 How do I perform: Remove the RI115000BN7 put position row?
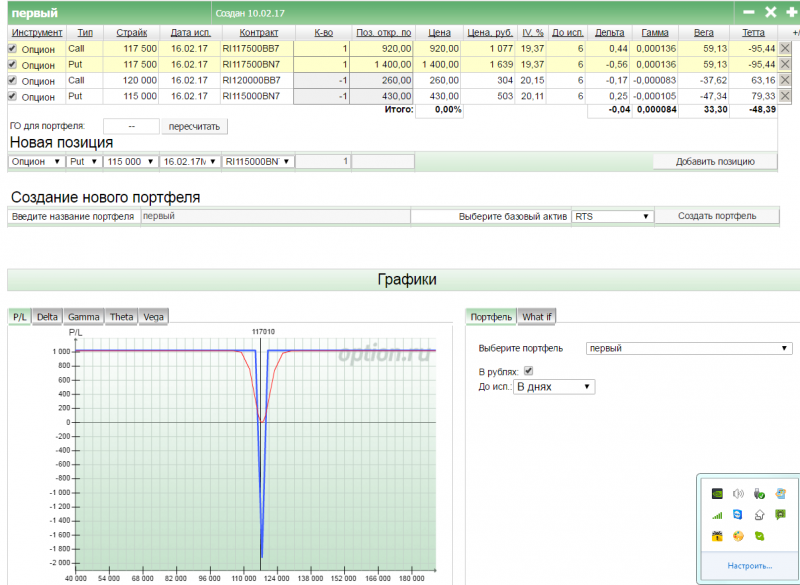[x=785, y=96]
